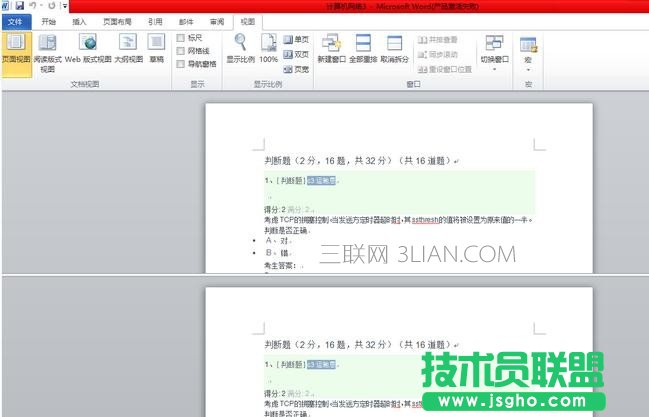Click highlighted text after [判断题] in lower pane
Viewport: 649px width, 417px height.
pyautogui.click(x=322, y=364)
